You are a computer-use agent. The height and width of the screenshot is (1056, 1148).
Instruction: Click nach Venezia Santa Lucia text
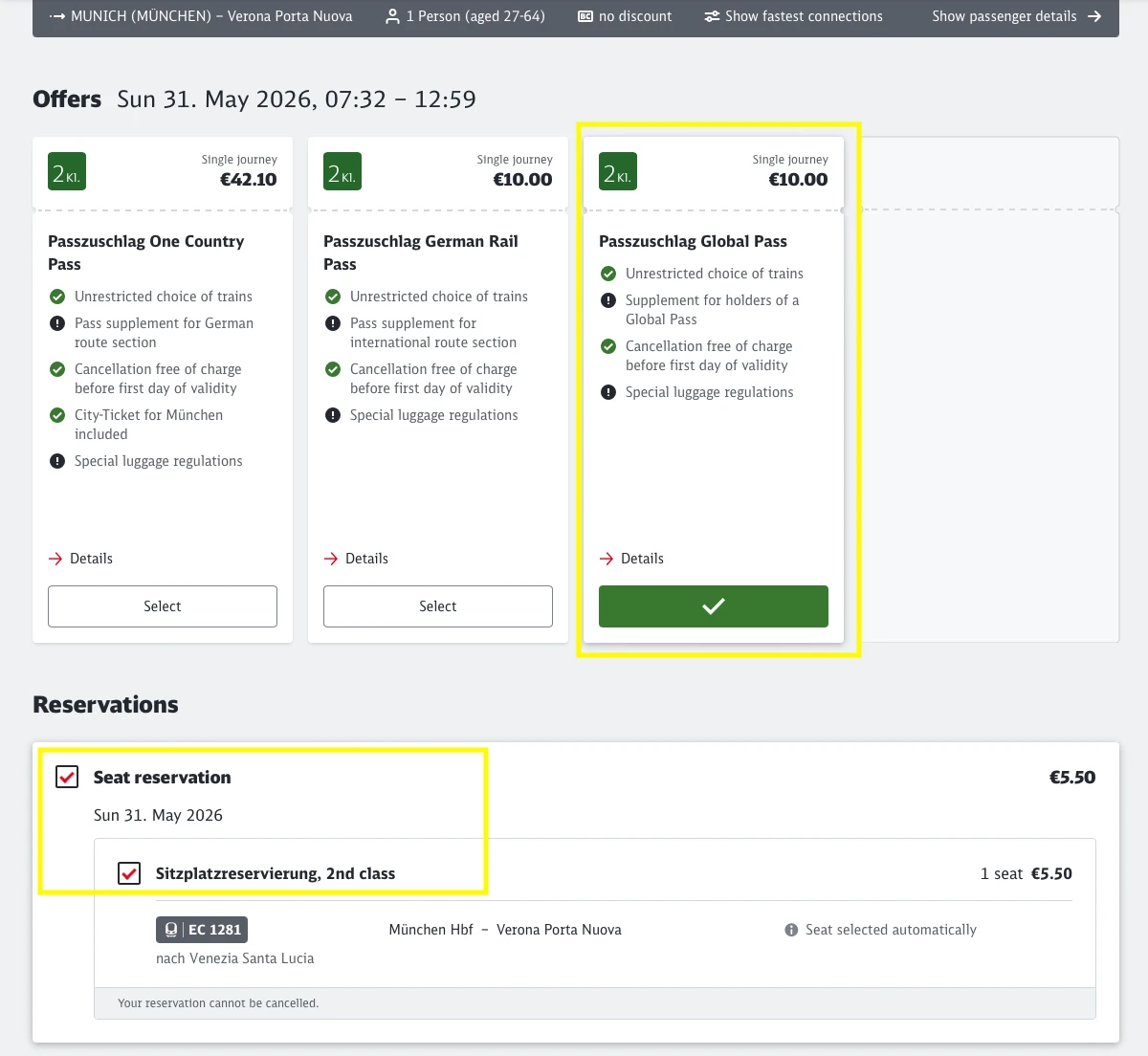point(234,958)
